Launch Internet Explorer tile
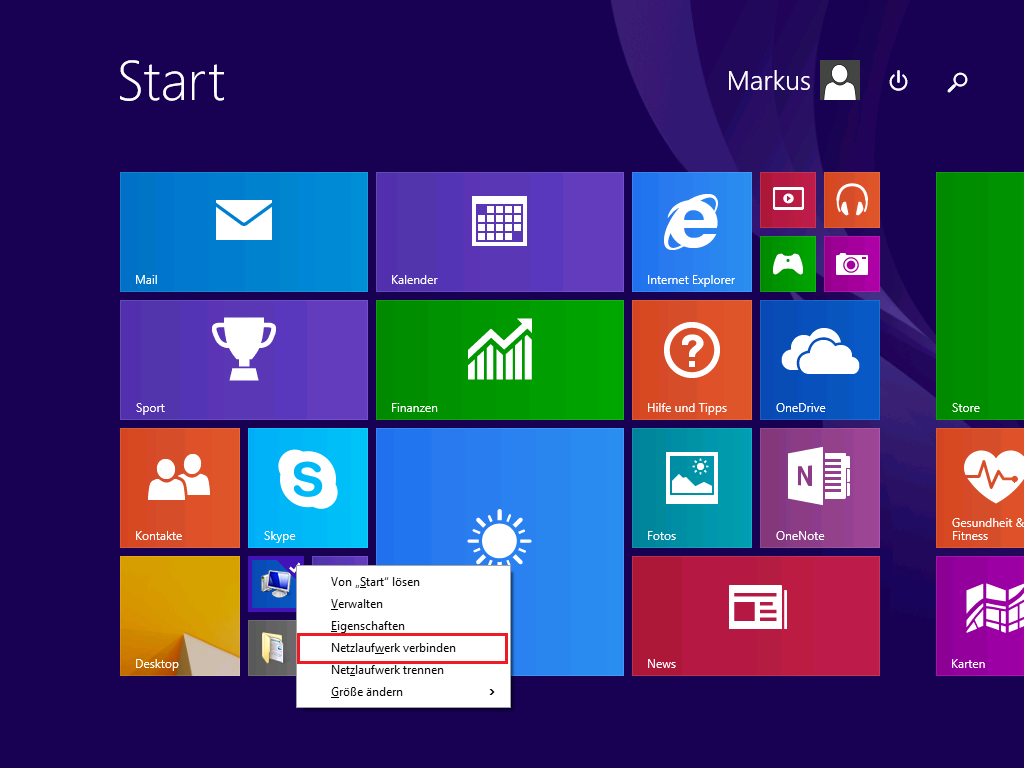 [x=692, y=232]
